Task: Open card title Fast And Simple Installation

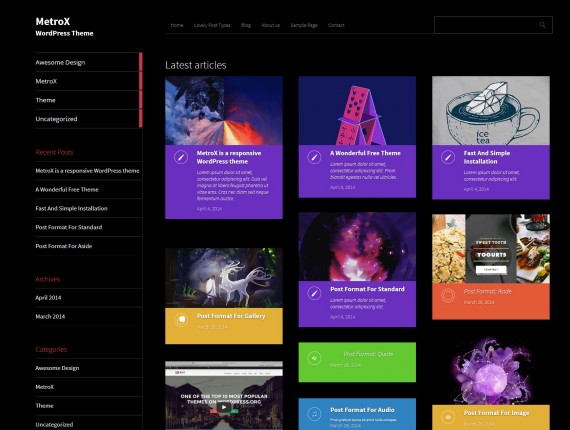Action: pyautogui.click(x=487, y=157)
